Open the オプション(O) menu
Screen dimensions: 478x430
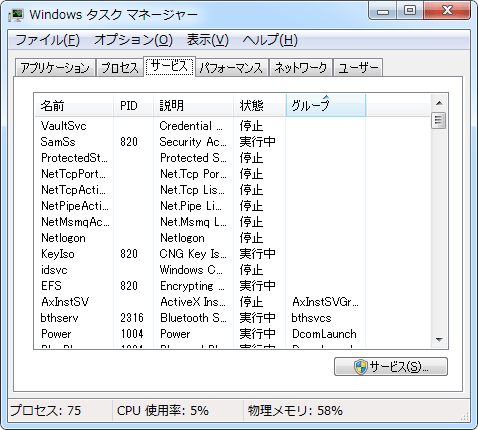point(133,40)
